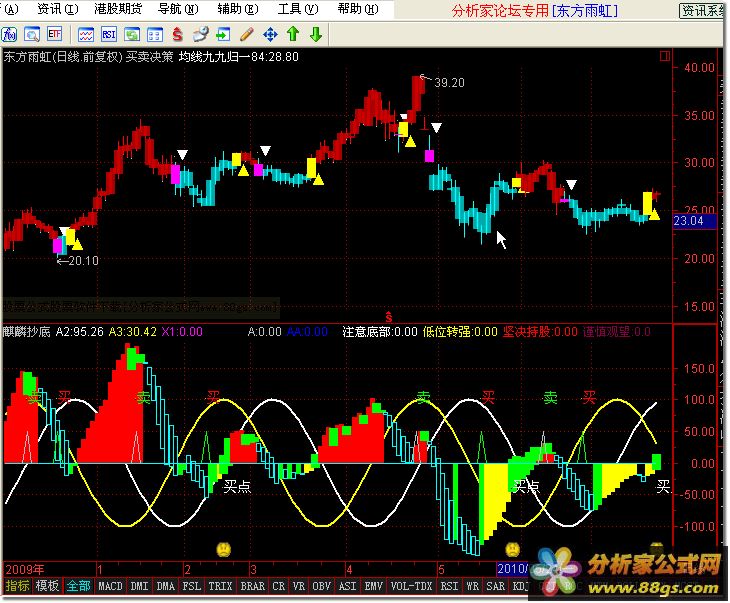730x603 pixels.
Task: Click the 麒麟抄底 indicator name
Action: pos(26,332)
